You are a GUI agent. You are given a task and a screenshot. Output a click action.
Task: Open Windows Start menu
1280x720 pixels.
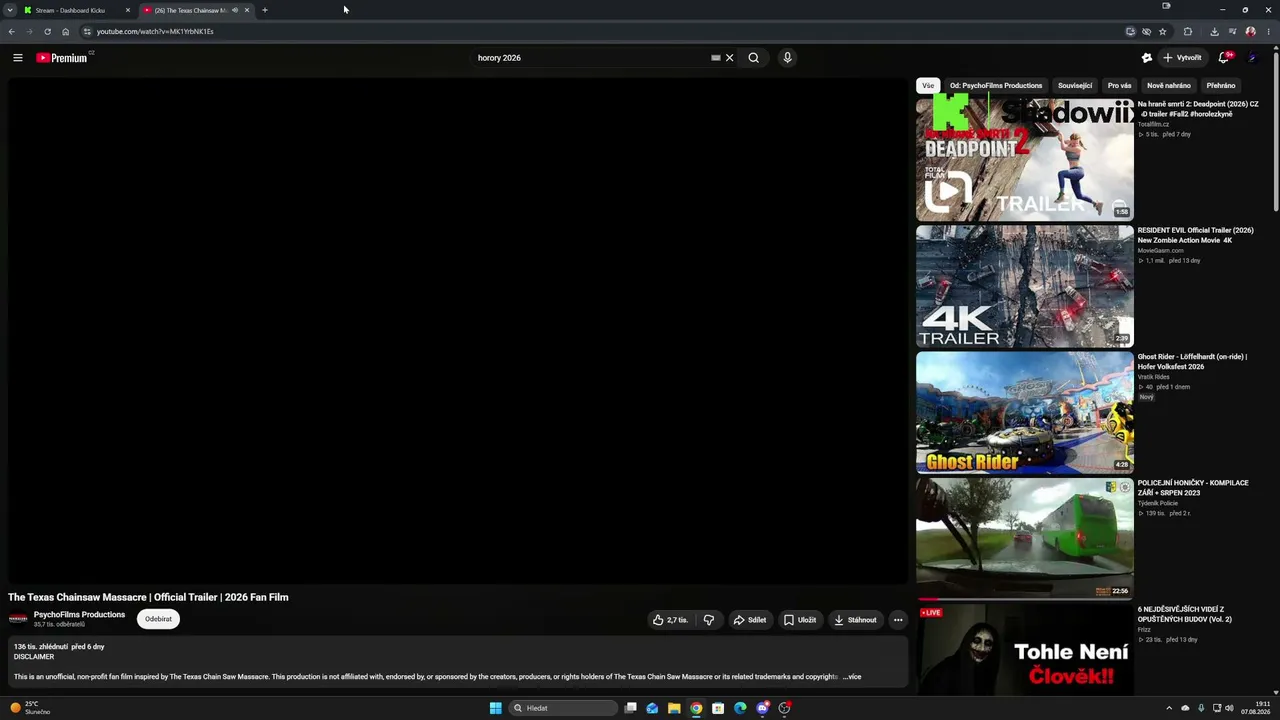[496, 708]
